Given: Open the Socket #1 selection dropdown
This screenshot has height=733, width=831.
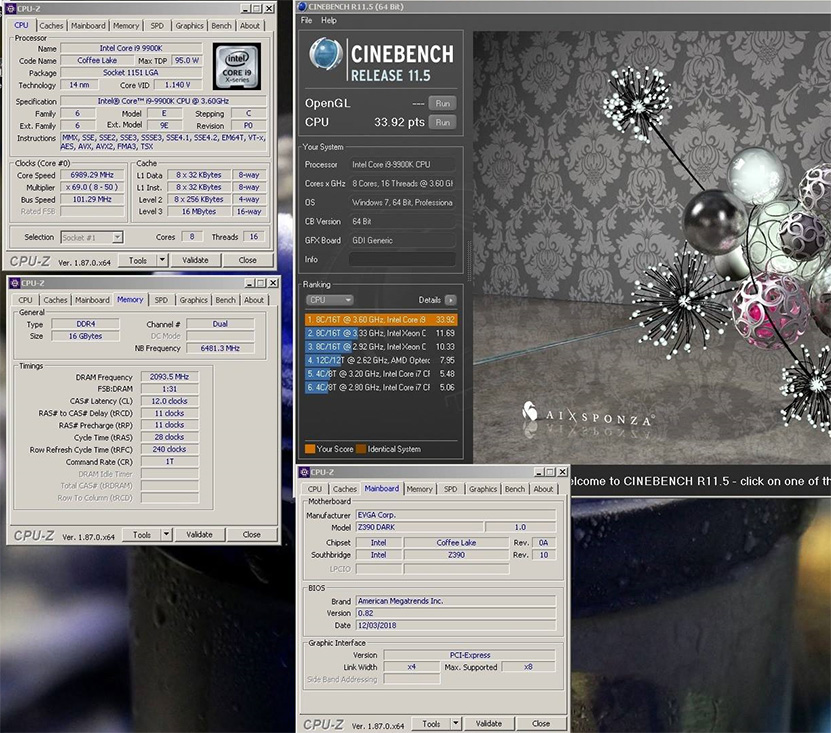Looking at the screenshot, I should [117, 237].
